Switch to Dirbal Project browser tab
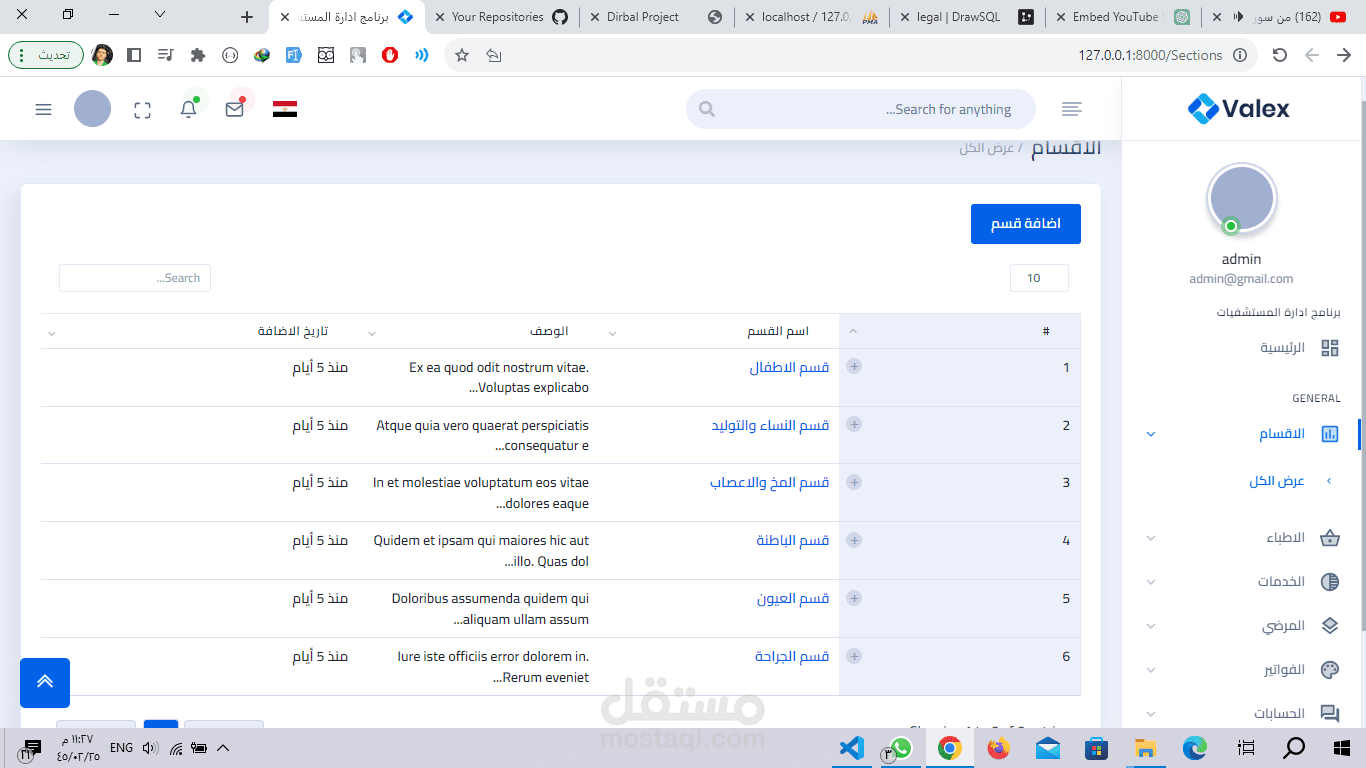The height and width of the screenshot is (768, 1366). (655, 17)
